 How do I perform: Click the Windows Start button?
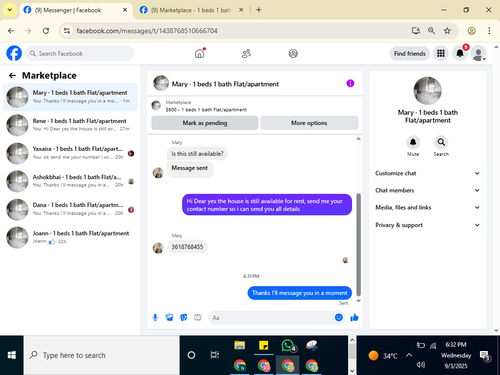(x=12, y=355)
